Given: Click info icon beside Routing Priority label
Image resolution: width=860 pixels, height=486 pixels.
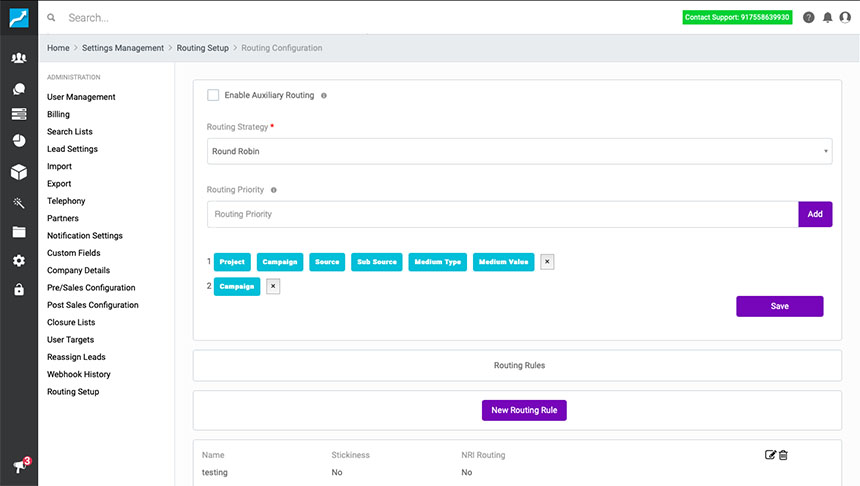Looking at the screenshot, I should [274, 190].
